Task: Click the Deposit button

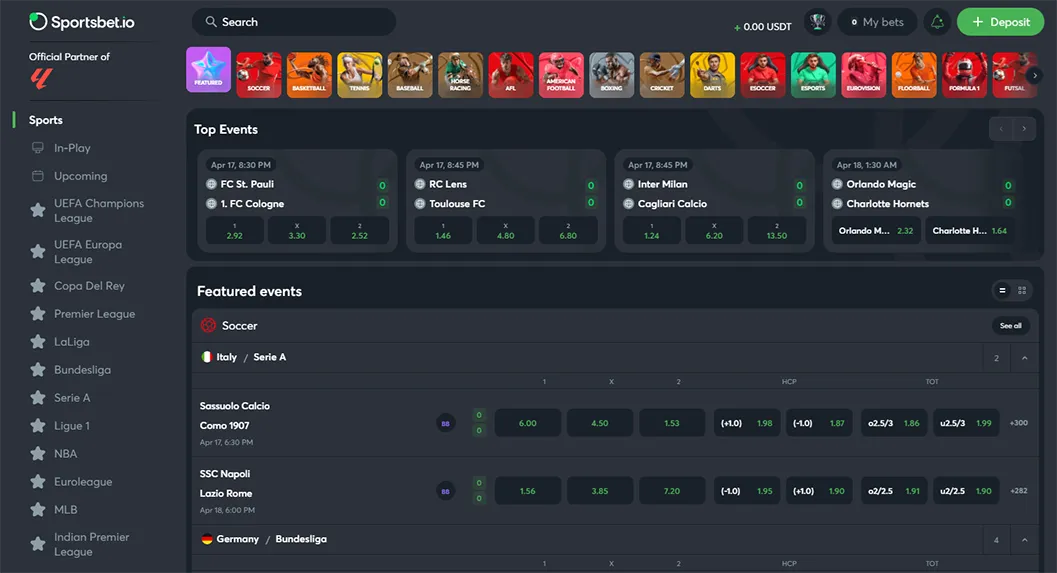Action: [1000, 22]
